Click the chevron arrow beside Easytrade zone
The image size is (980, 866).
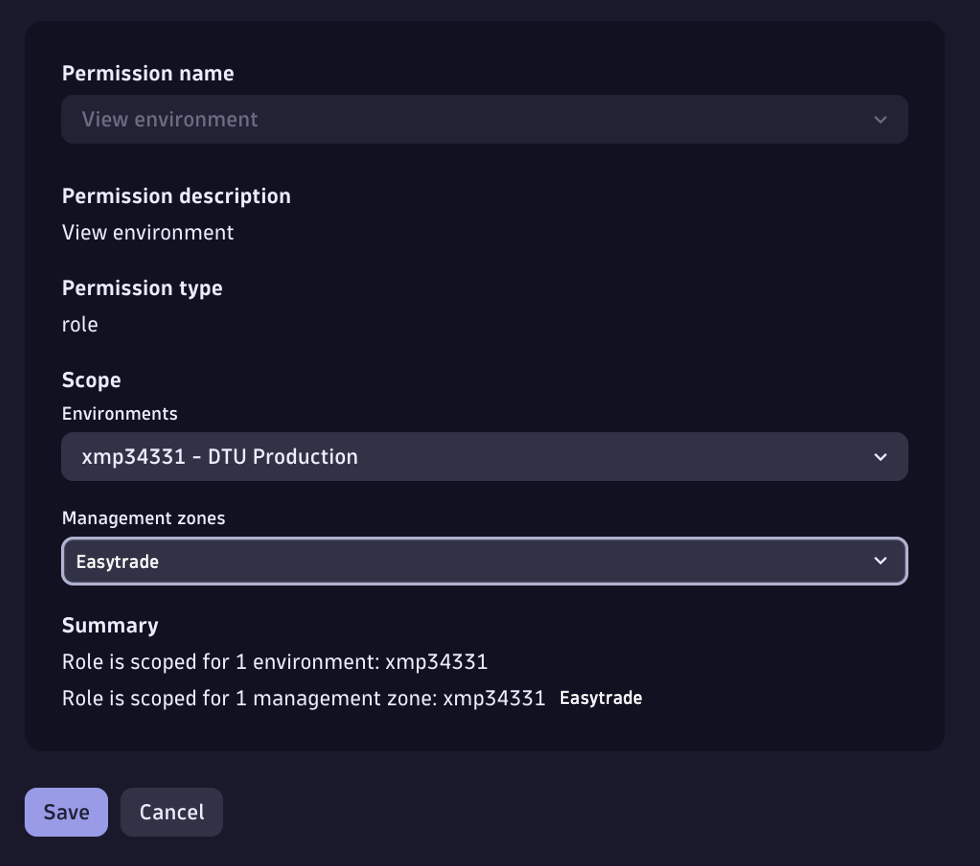pos(880,561)
